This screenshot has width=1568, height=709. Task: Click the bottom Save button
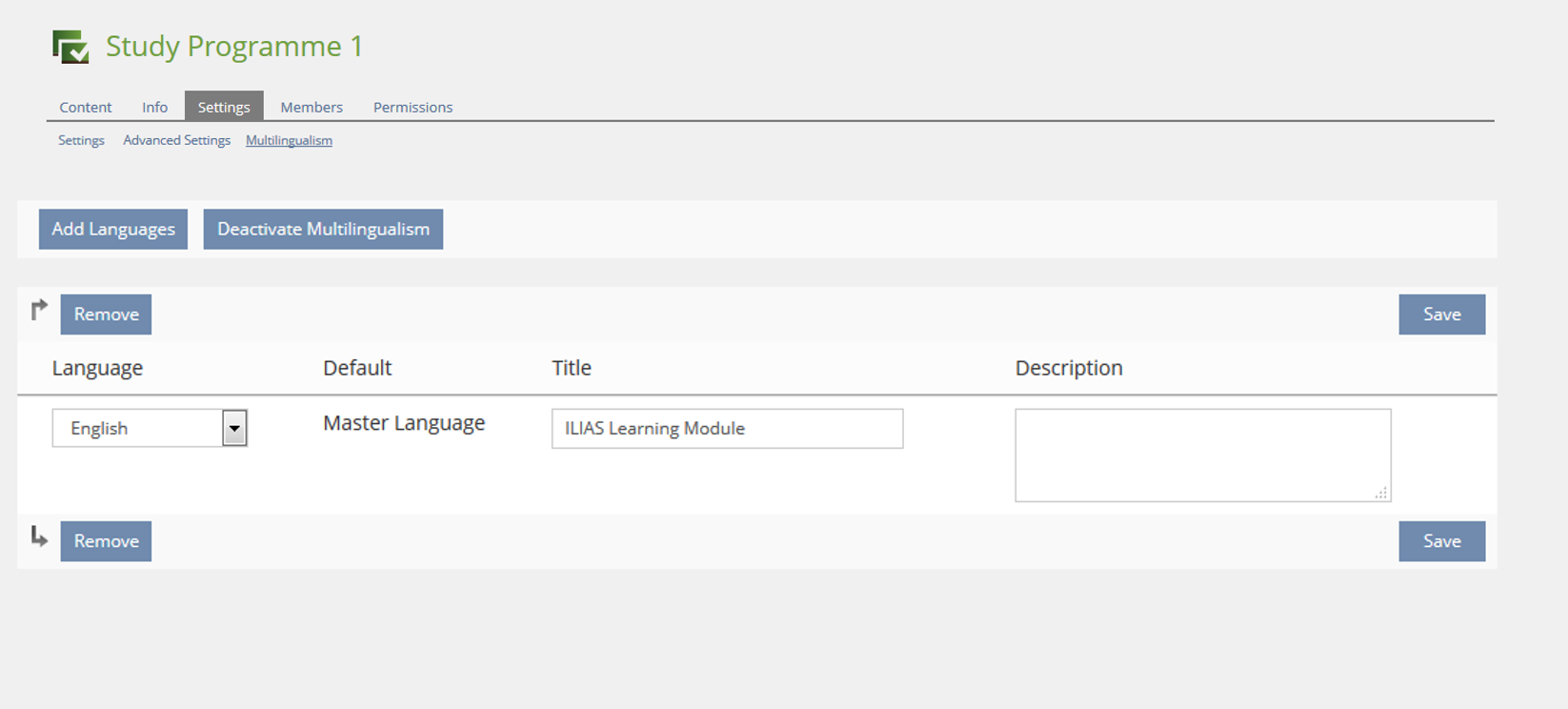pyautogui.click(x=1441, y=541)
